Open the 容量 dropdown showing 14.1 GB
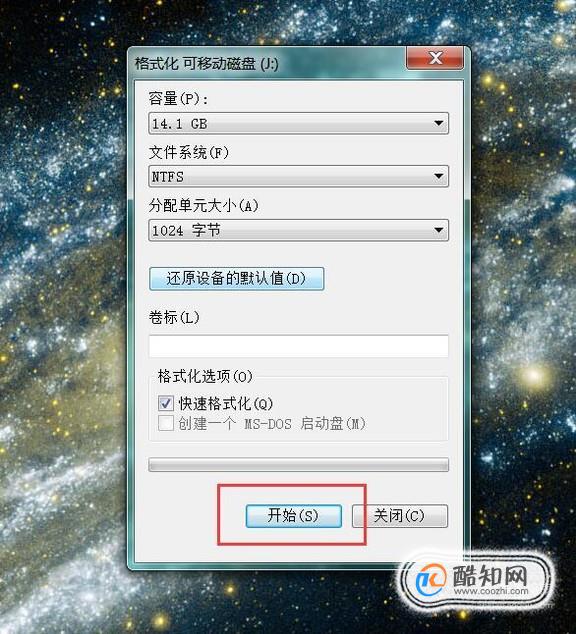 [298, 123]
